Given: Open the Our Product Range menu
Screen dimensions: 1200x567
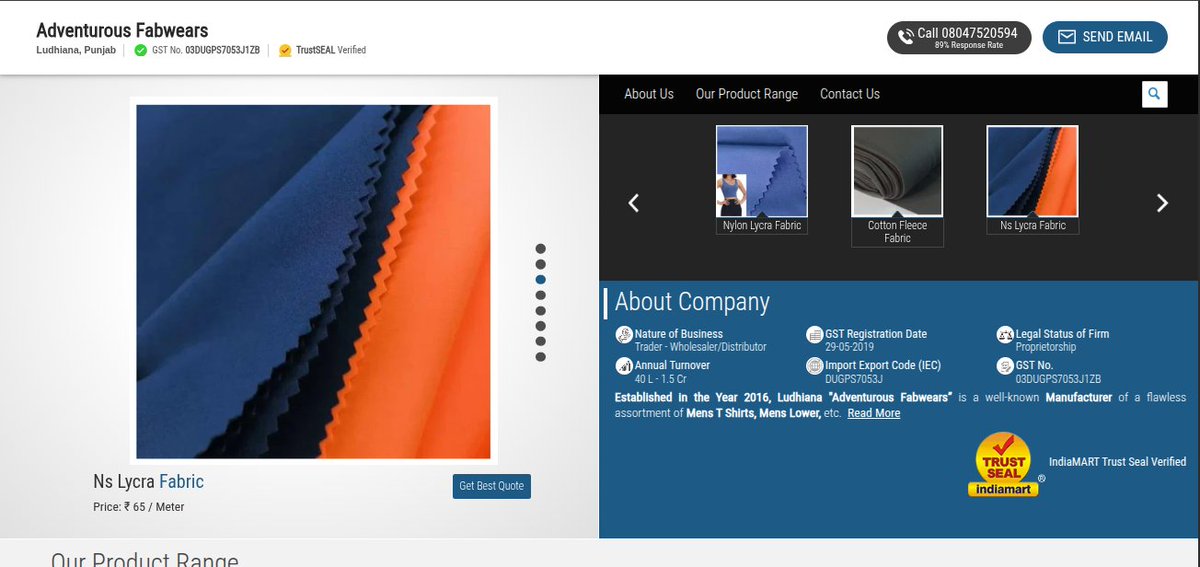Looking at the screenshot, I should (x=747, y=94).
